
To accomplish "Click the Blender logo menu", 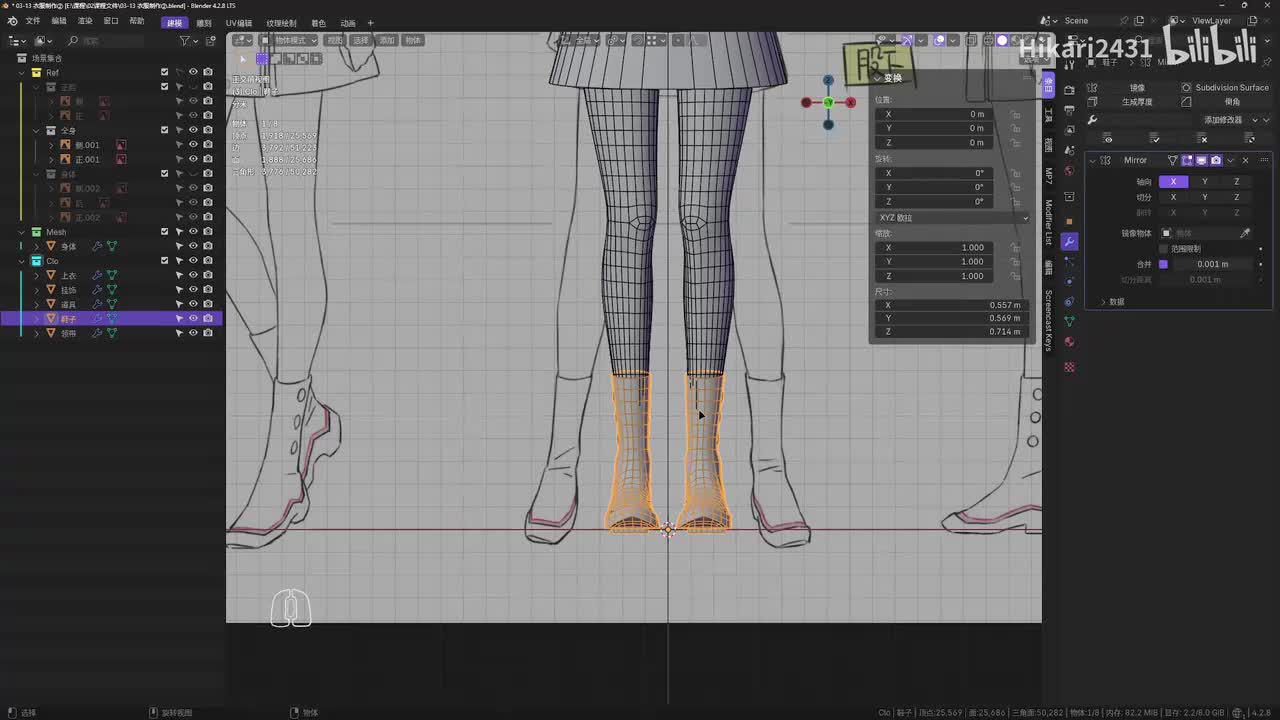I will [x=12, y=21].
